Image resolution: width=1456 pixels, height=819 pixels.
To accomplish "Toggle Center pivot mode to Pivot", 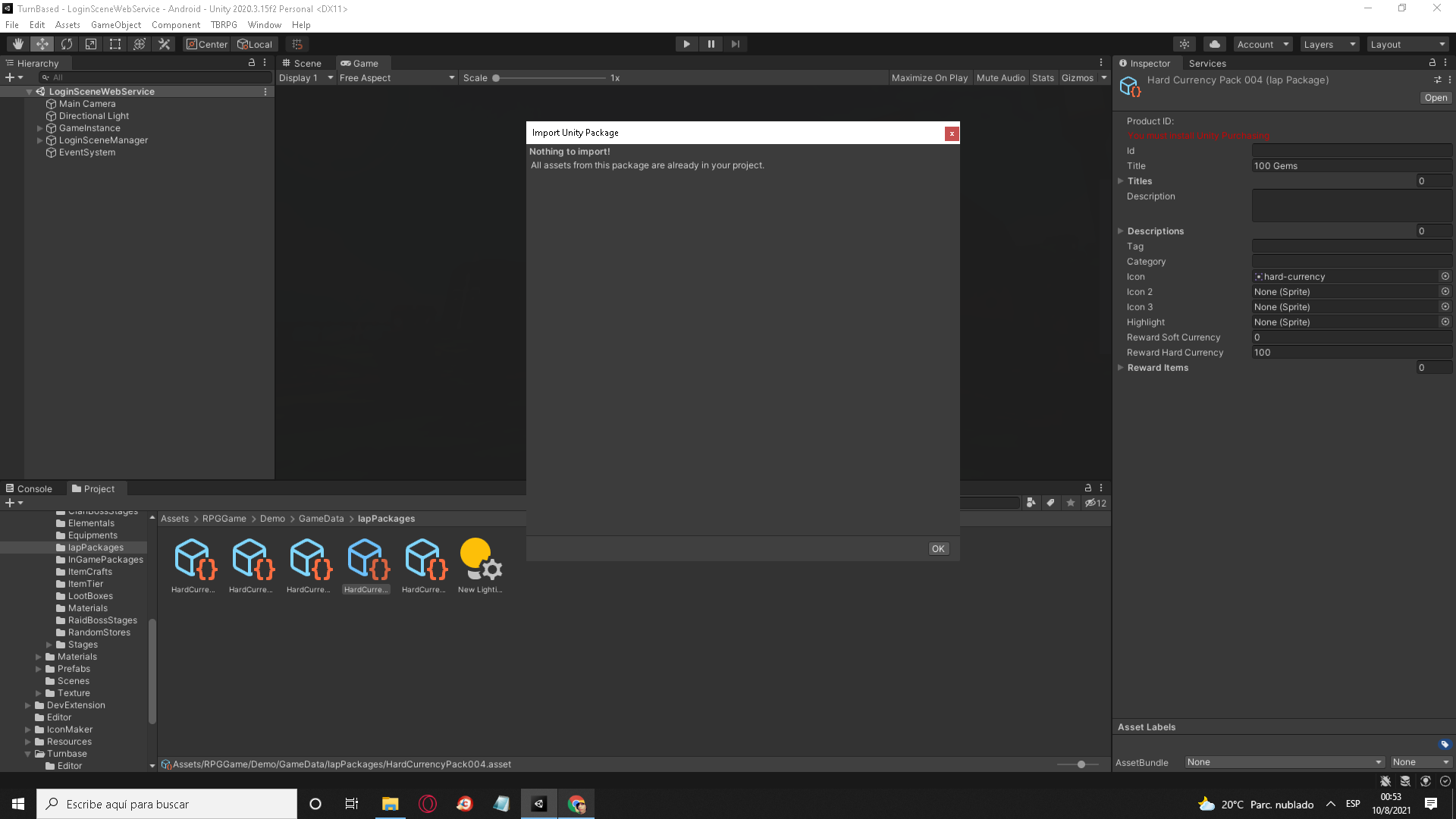I will (206, 43).
